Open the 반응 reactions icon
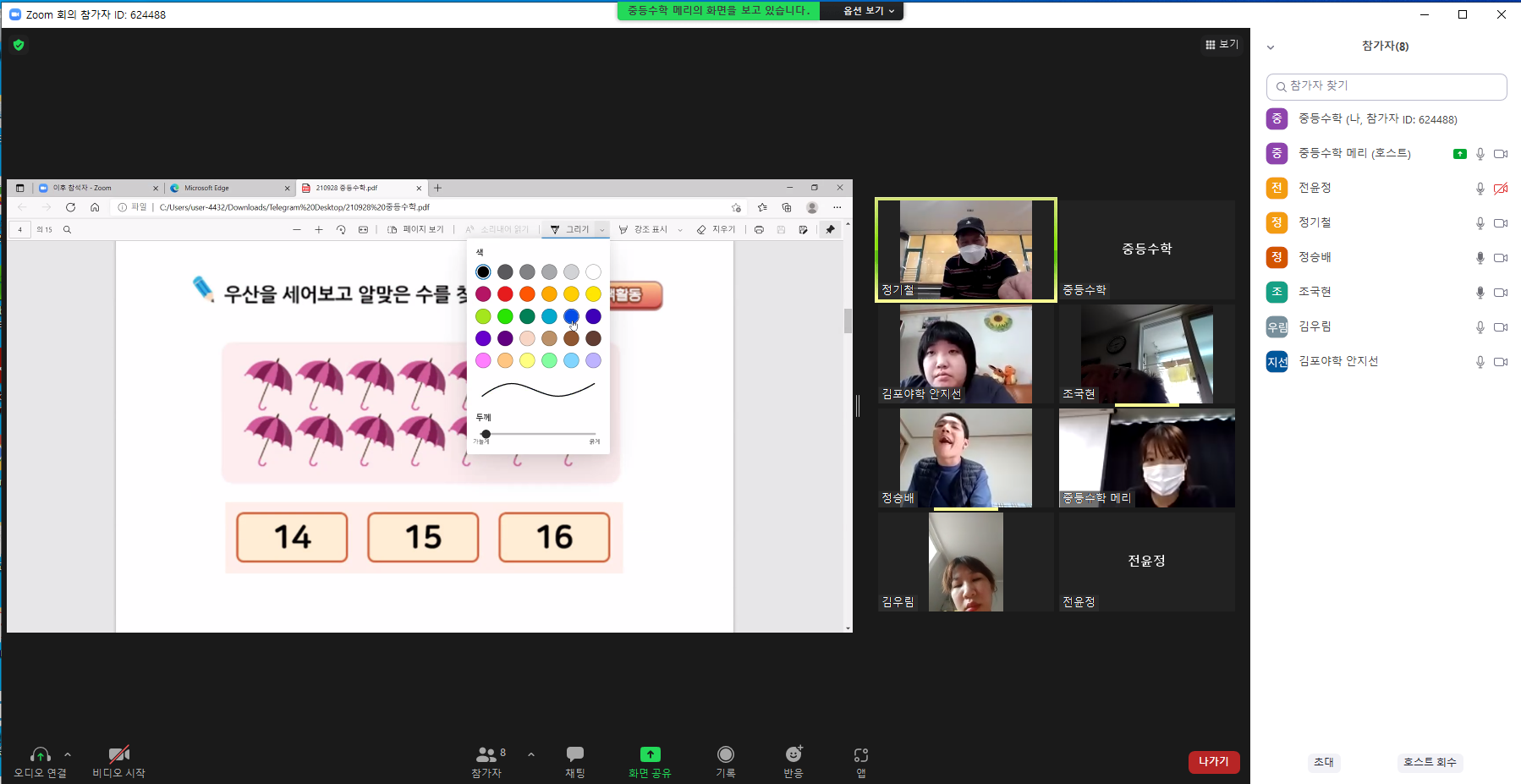This screenshot has width=1521, height=784. [793, 754]
